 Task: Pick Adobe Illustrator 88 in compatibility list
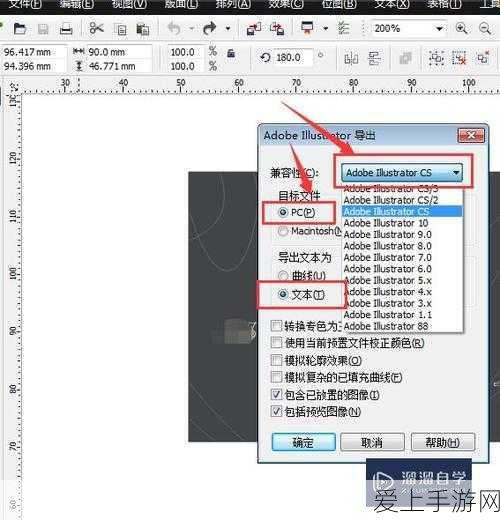point(402,326)
